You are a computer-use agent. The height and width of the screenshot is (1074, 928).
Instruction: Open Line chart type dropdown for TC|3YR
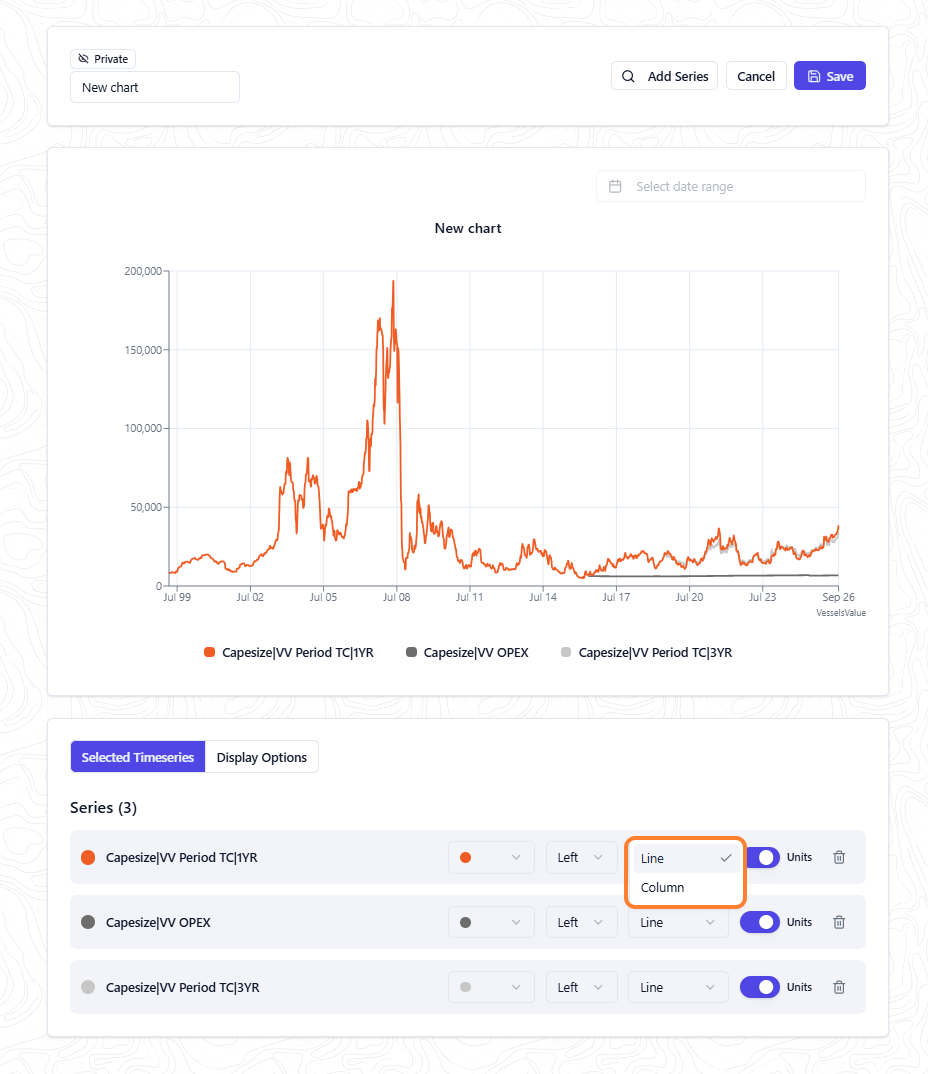678,987
